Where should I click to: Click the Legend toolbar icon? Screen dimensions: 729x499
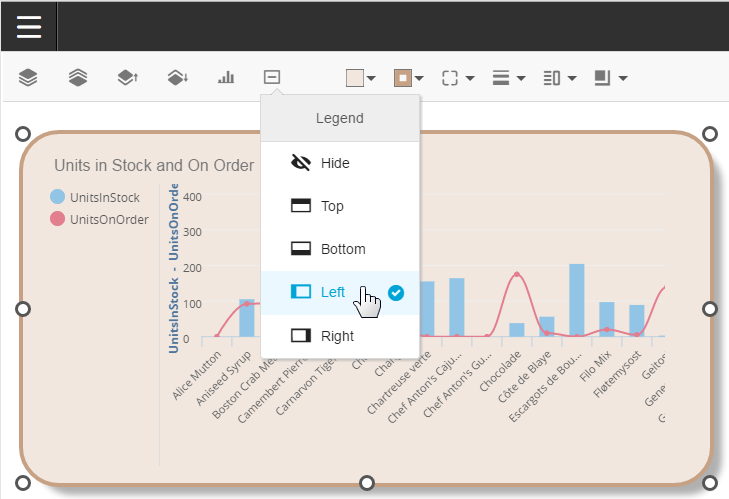[272, 77]
